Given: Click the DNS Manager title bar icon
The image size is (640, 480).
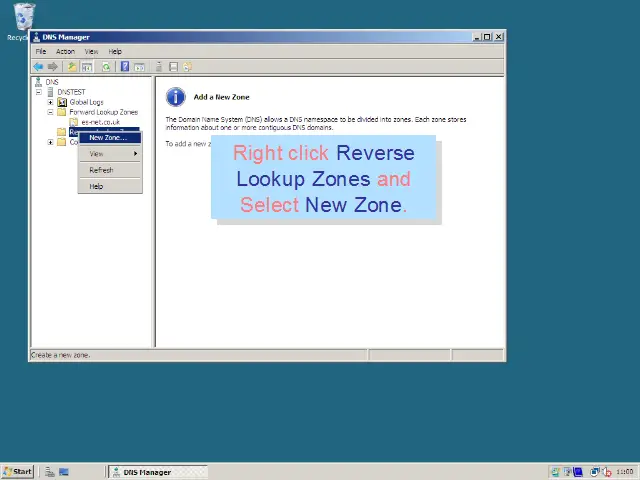Looking at the screenshot, I should pyautogui.click(x=36, y=37).
